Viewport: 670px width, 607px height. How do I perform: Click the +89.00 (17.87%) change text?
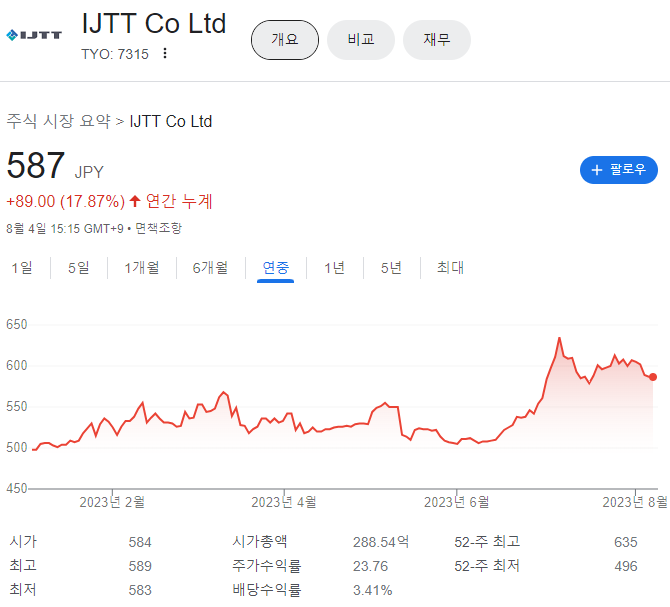(65, 201)
